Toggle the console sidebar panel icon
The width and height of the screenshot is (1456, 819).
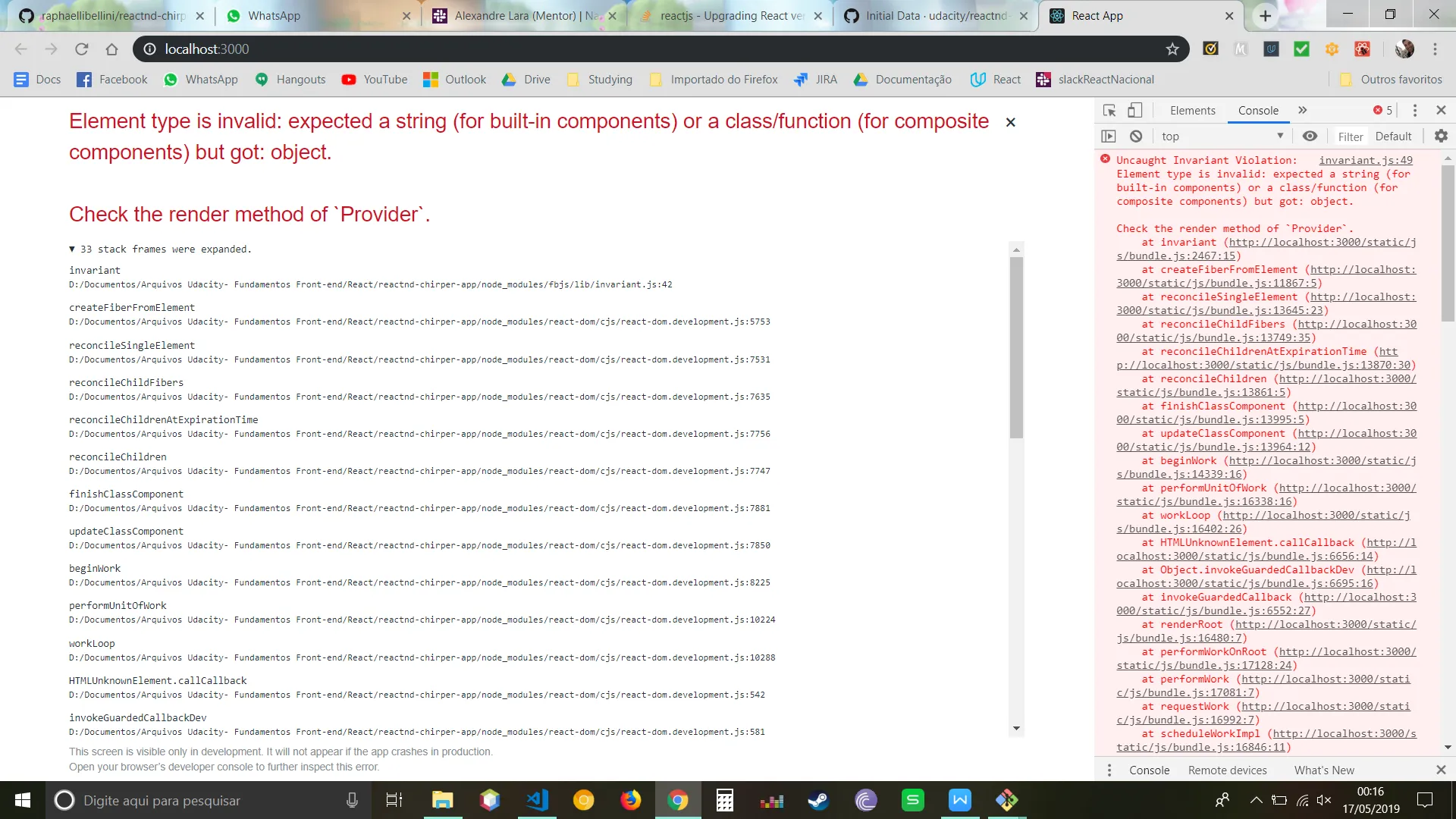[1109, 136]
